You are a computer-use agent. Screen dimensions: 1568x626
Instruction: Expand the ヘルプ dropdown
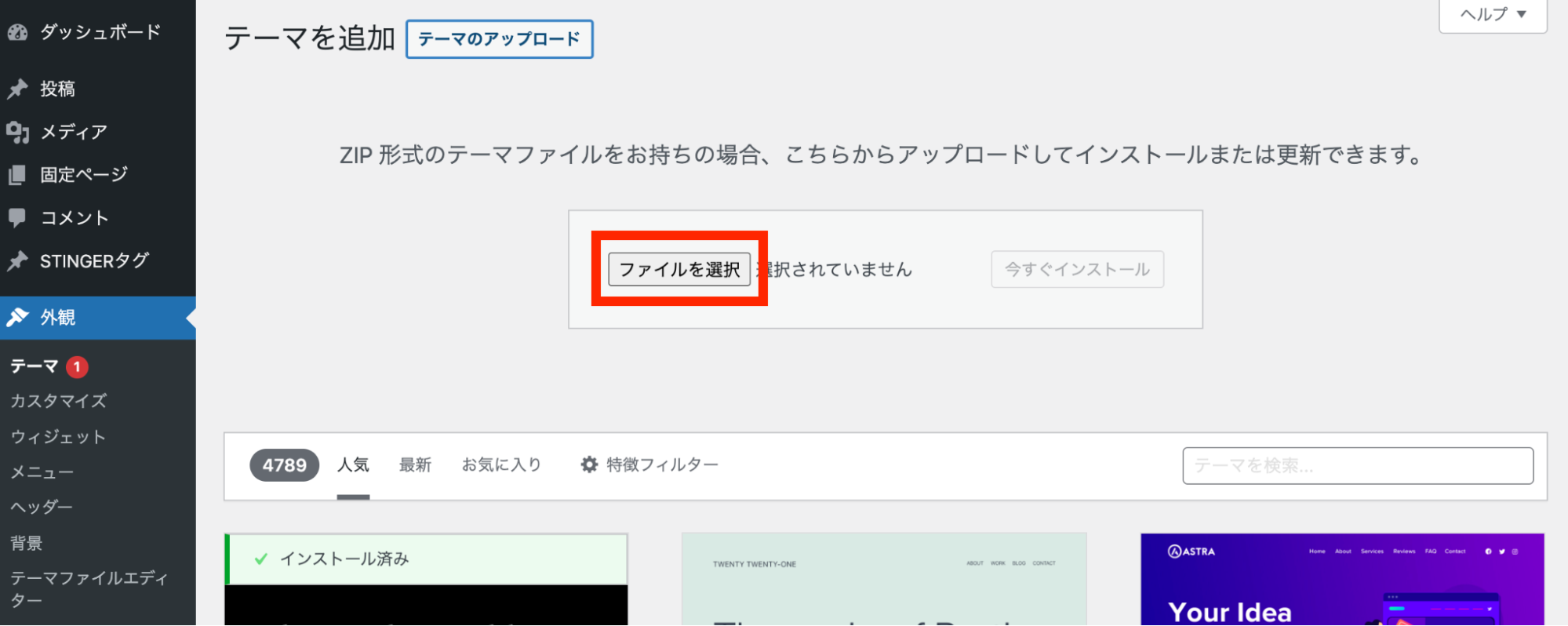[1493, 14]
